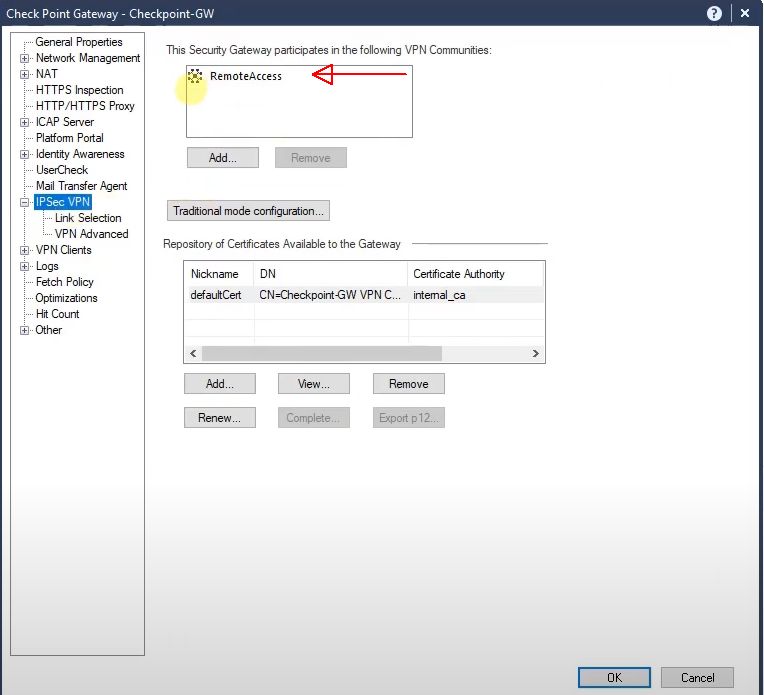Select Identity Awareness in tree
Viewport: 764px width, 695px height.
point(80,154)
